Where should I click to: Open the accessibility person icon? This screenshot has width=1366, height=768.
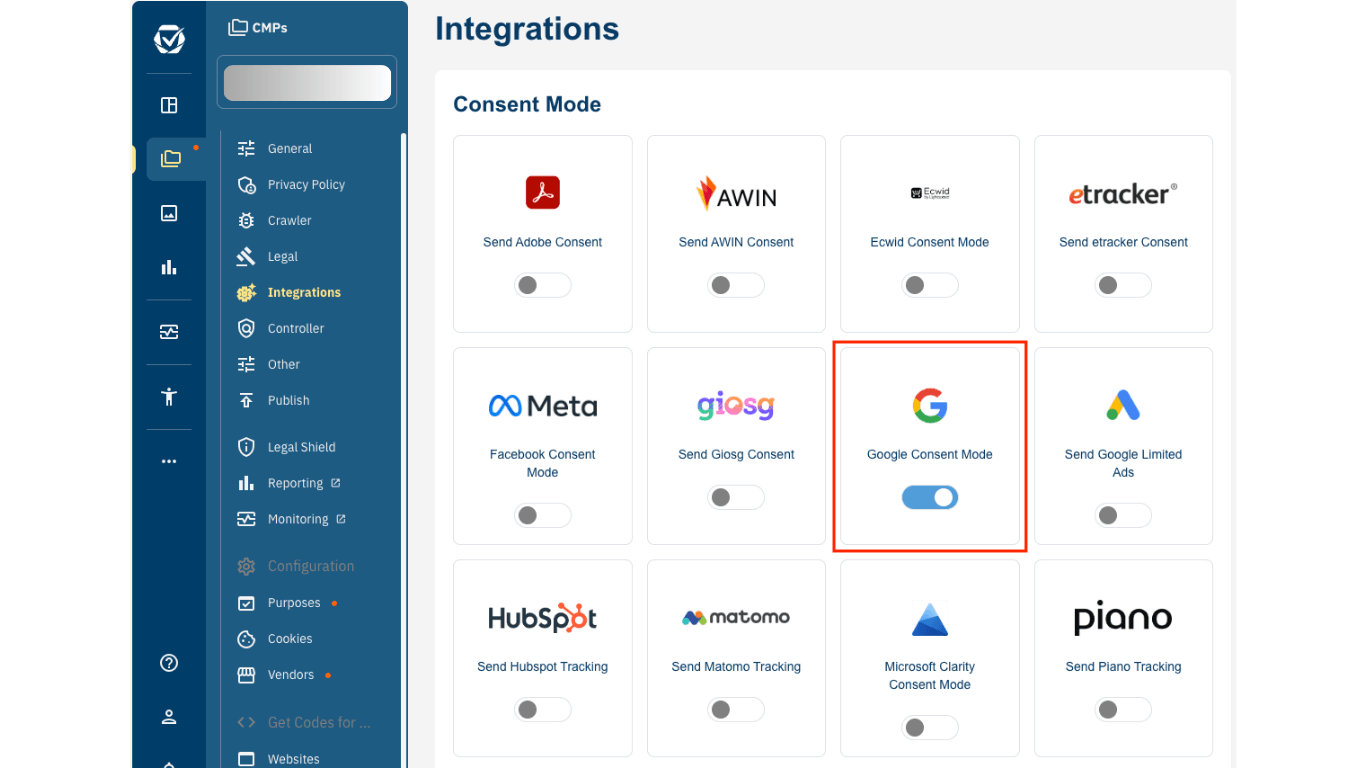[169, 396]
